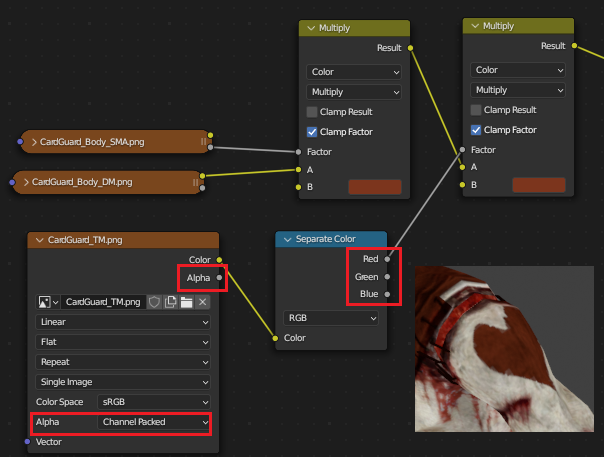
Task: Disable Clamp Factor on left Multiply node
Action: tap(312, 132)
